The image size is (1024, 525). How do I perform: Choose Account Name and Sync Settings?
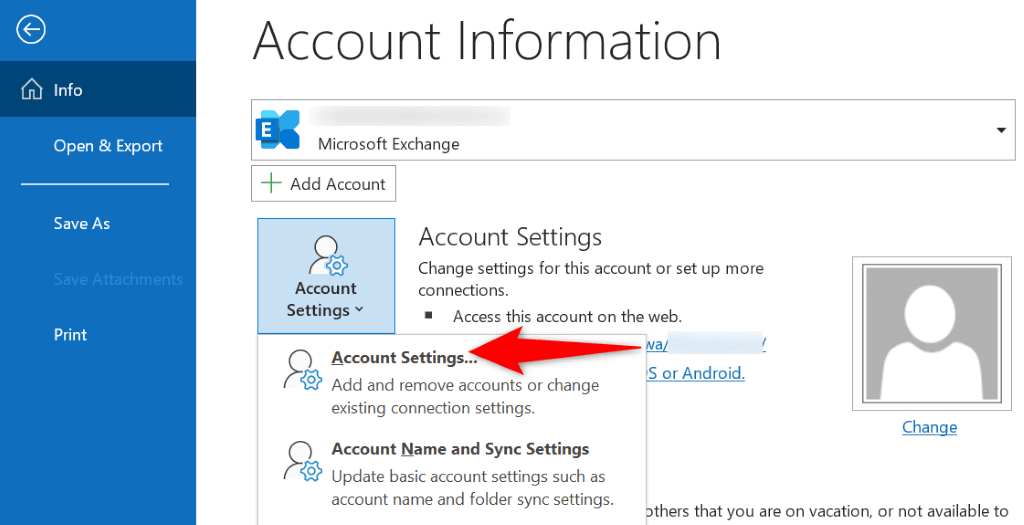(460, 449)
